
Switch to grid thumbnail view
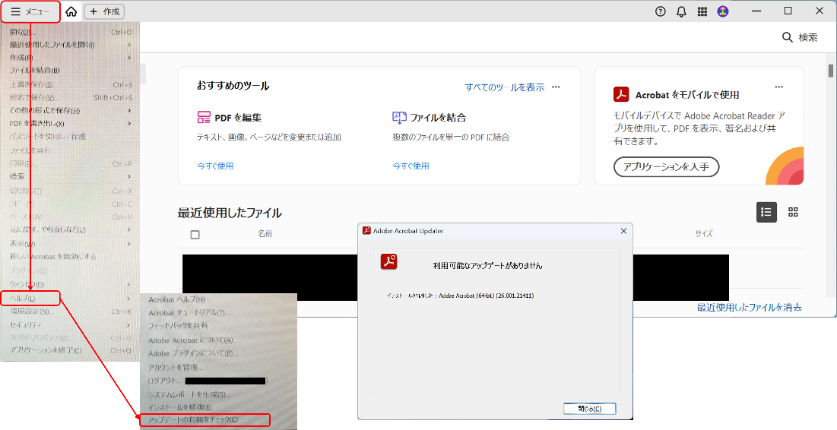click(793, 211)
